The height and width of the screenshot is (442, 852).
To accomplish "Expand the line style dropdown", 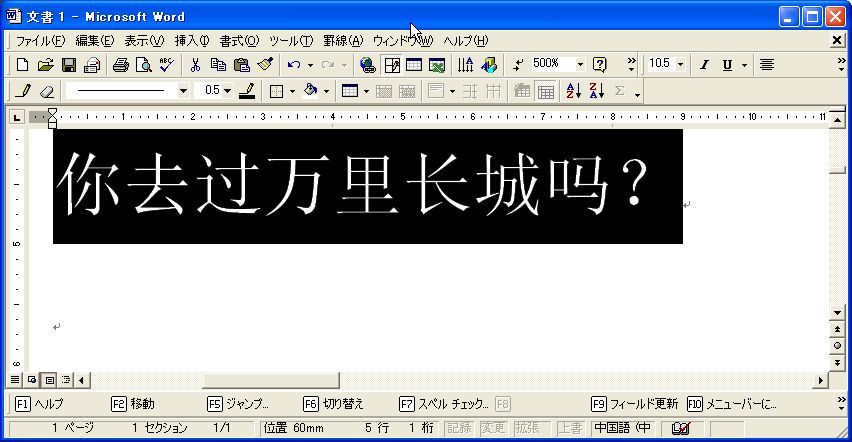I will [183, 91].
